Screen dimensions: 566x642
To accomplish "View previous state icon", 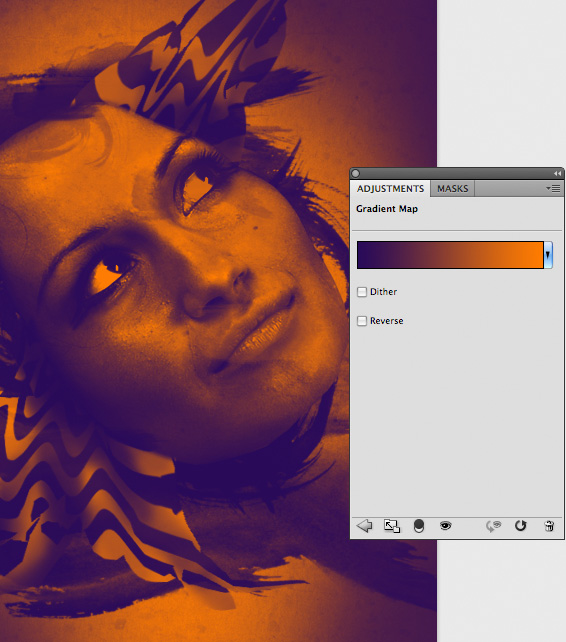I will (494, 526).
